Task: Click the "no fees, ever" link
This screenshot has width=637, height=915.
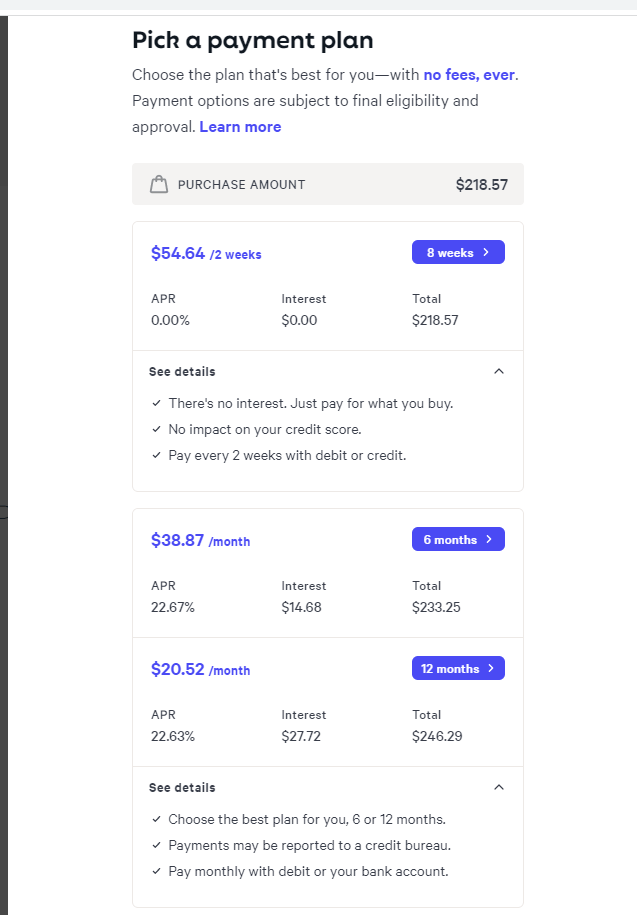Action: [x=470, y=74]
